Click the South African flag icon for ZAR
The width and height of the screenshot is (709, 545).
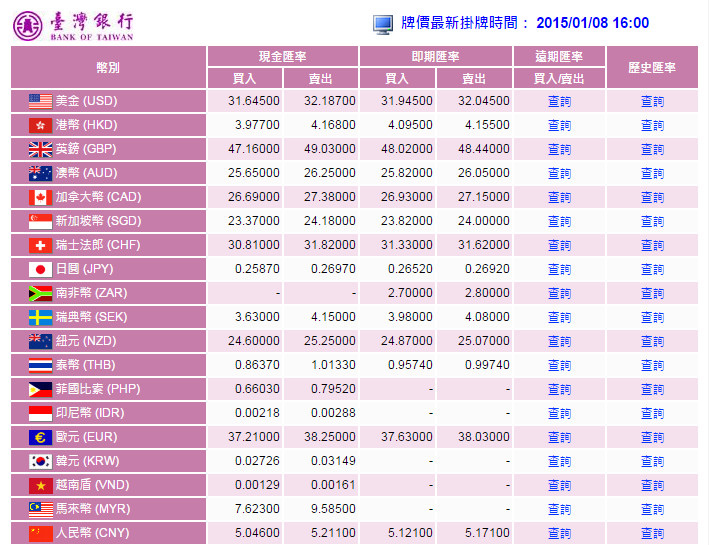pyautogui.click(x=40, y=293)
